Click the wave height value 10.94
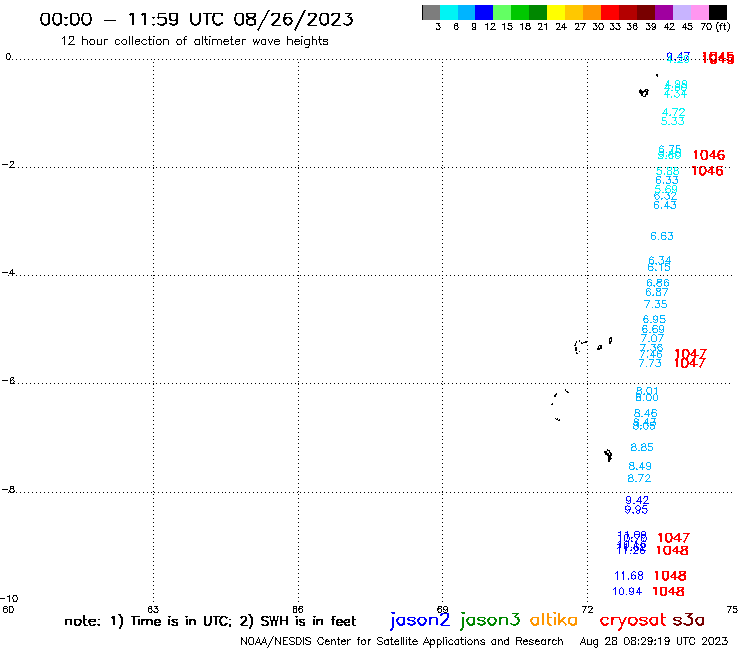This screenshot has width=740, height=650. point(627,591)
